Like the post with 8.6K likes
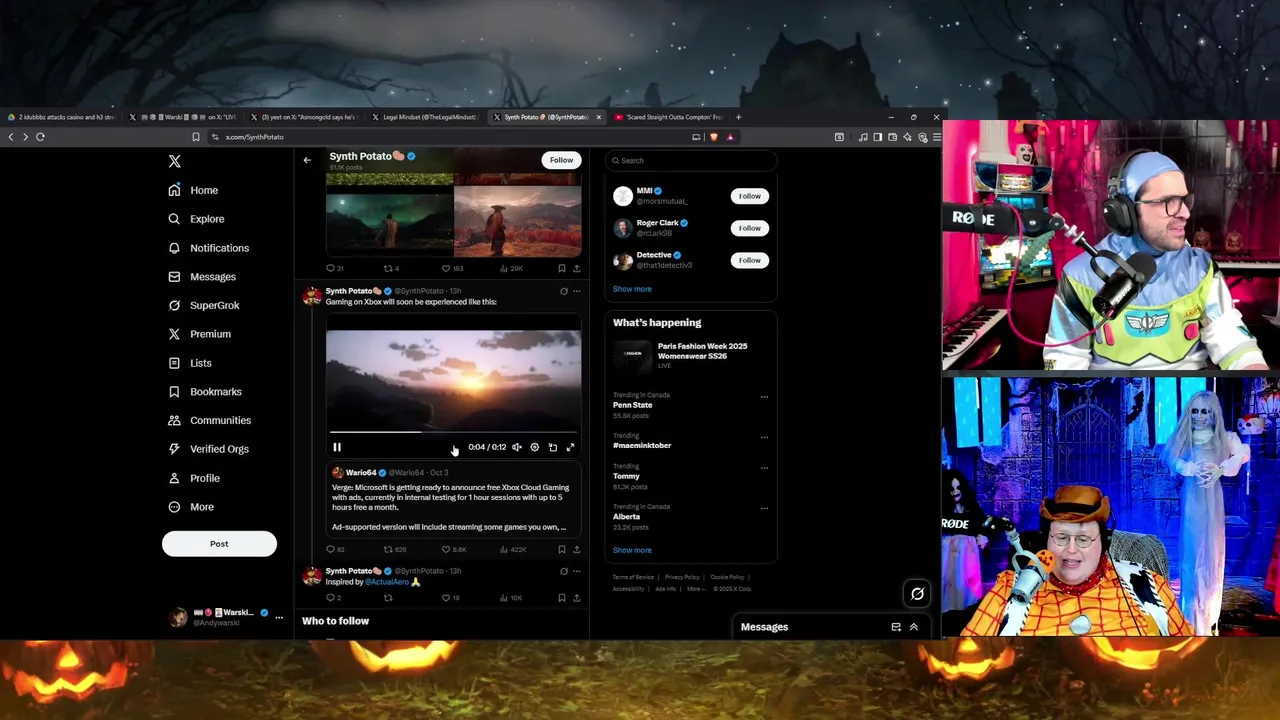1280x720 pixels. point(454,549)
